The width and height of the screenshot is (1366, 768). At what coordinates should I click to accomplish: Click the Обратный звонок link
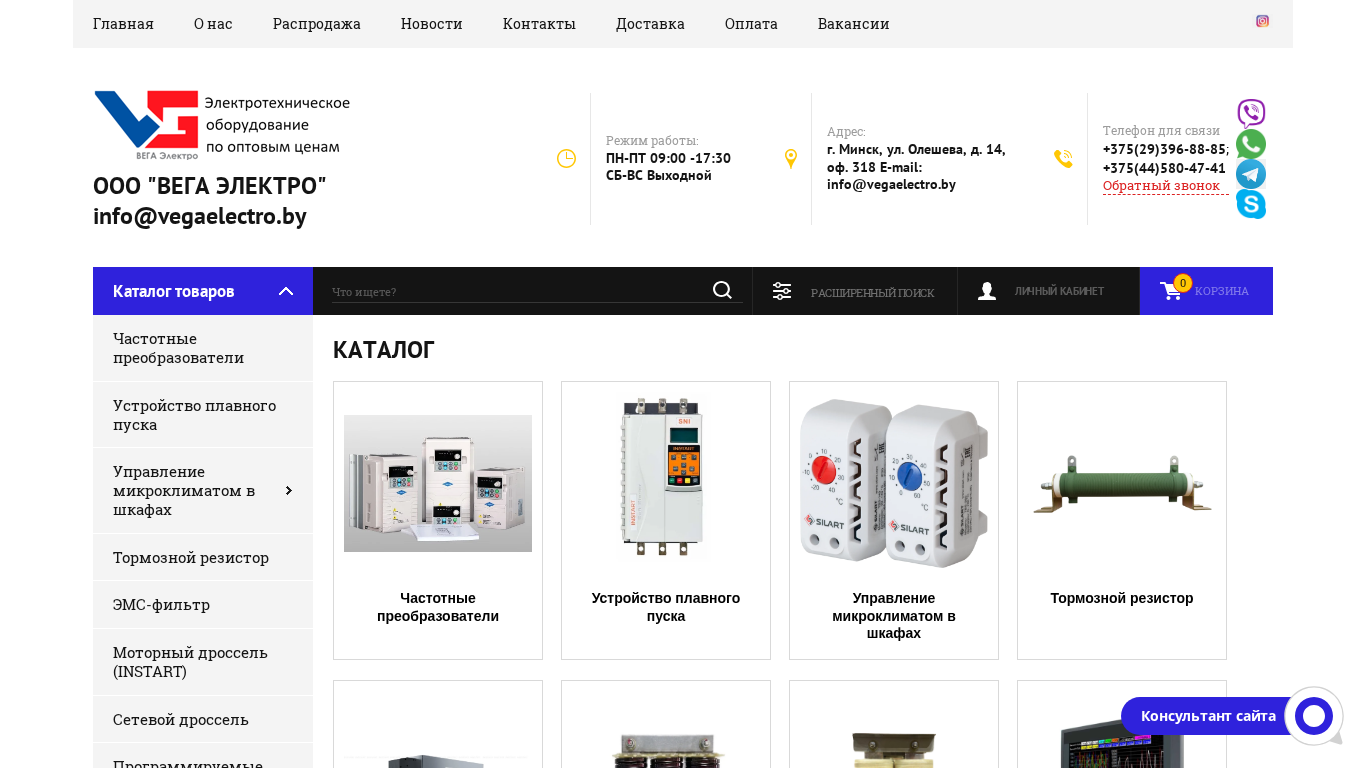[1161, 186]
